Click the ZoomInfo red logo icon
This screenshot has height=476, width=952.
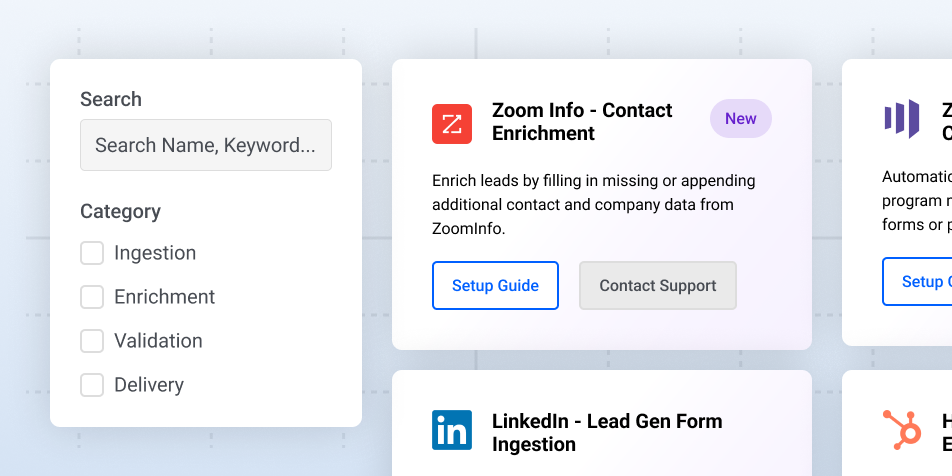tap(452, 123)
